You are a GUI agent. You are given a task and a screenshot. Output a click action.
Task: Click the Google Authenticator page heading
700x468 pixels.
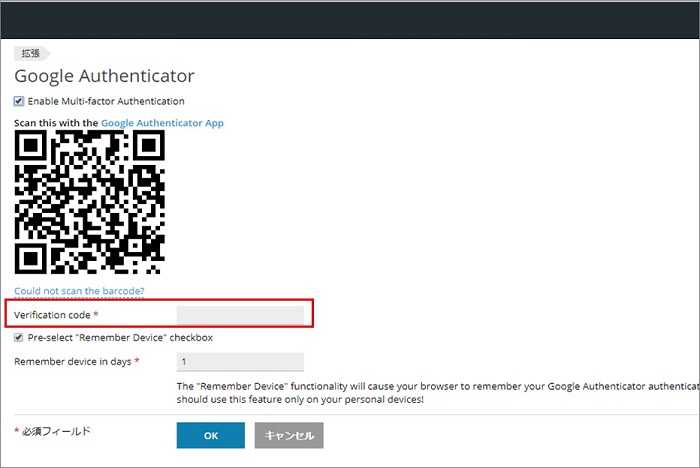coord(104,76)
